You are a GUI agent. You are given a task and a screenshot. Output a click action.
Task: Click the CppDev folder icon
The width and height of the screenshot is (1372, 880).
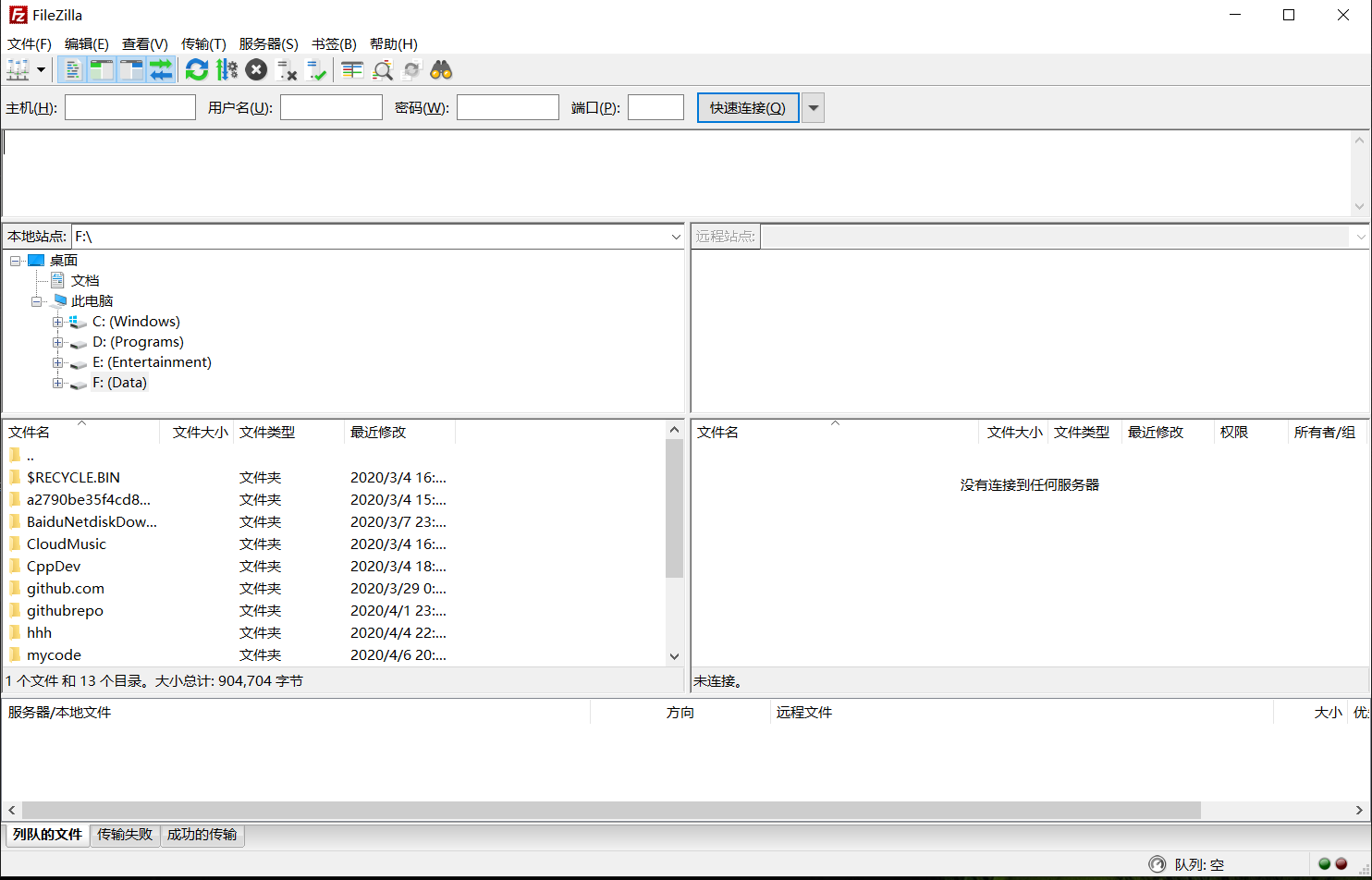click(x=15, y=566)
